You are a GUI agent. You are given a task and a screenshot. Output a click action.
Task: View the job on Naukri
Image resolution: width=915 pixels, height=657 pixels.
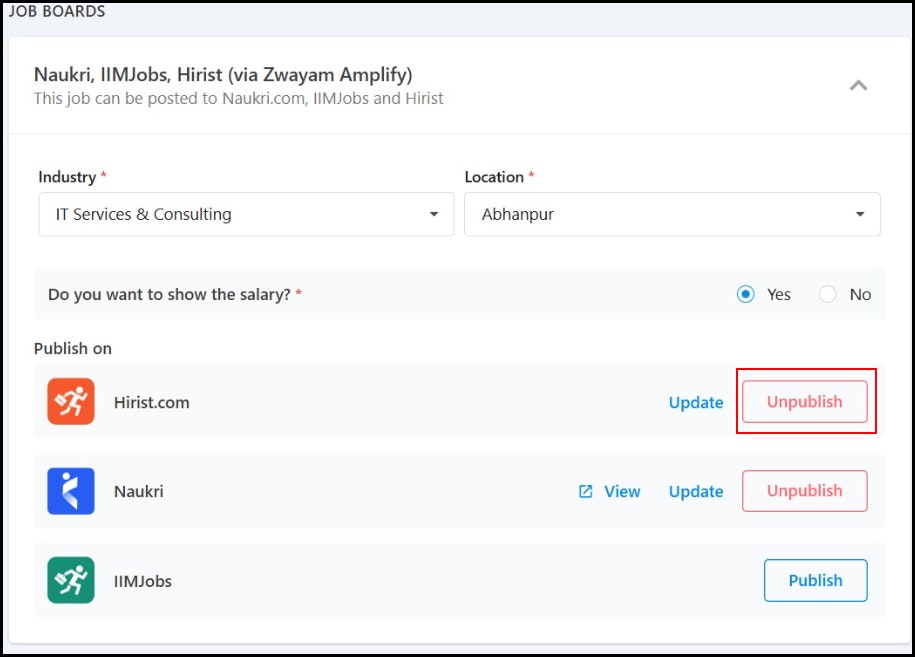(x=622, y=491)
